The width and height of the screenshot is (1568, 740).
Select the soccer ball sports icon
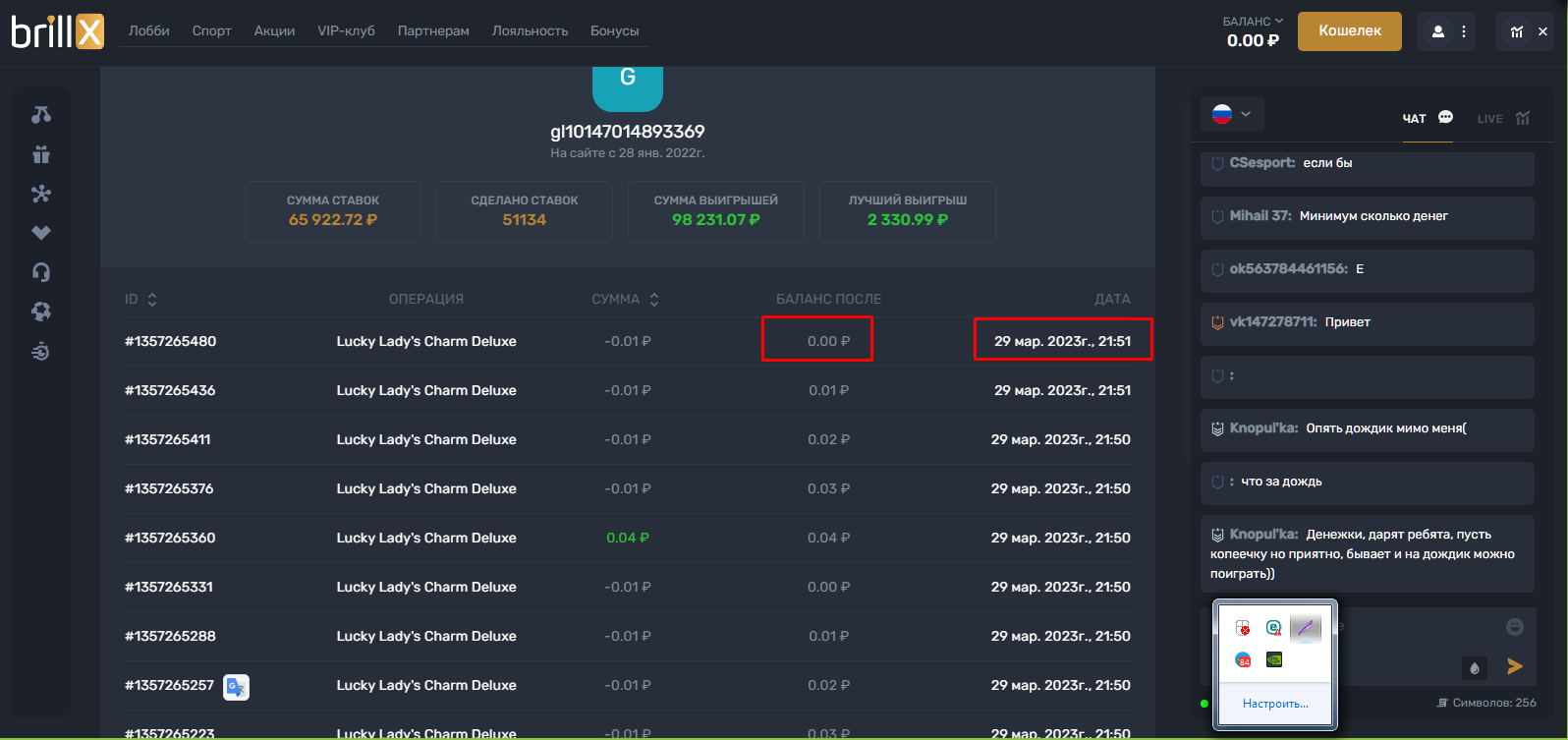coord(40,312)
